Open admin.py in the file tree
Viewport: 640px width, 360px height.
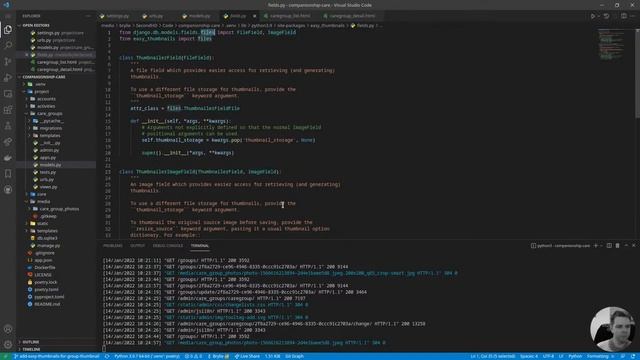point(49,150)
